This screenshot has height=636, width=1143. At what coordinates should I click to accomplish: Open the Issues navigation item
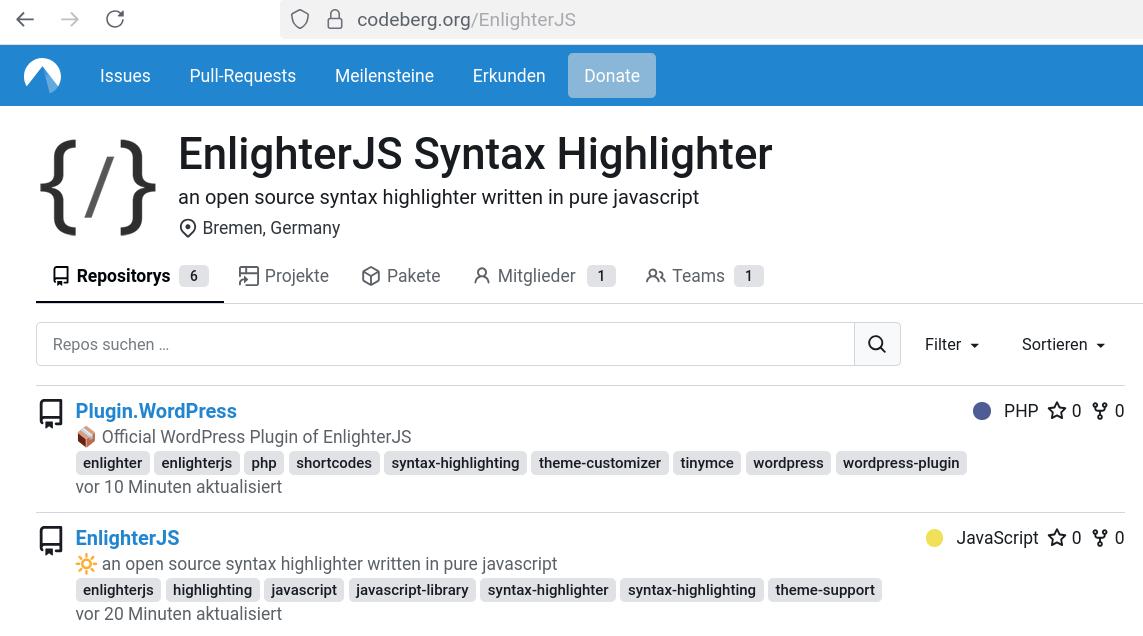click(x=125, y=76)
